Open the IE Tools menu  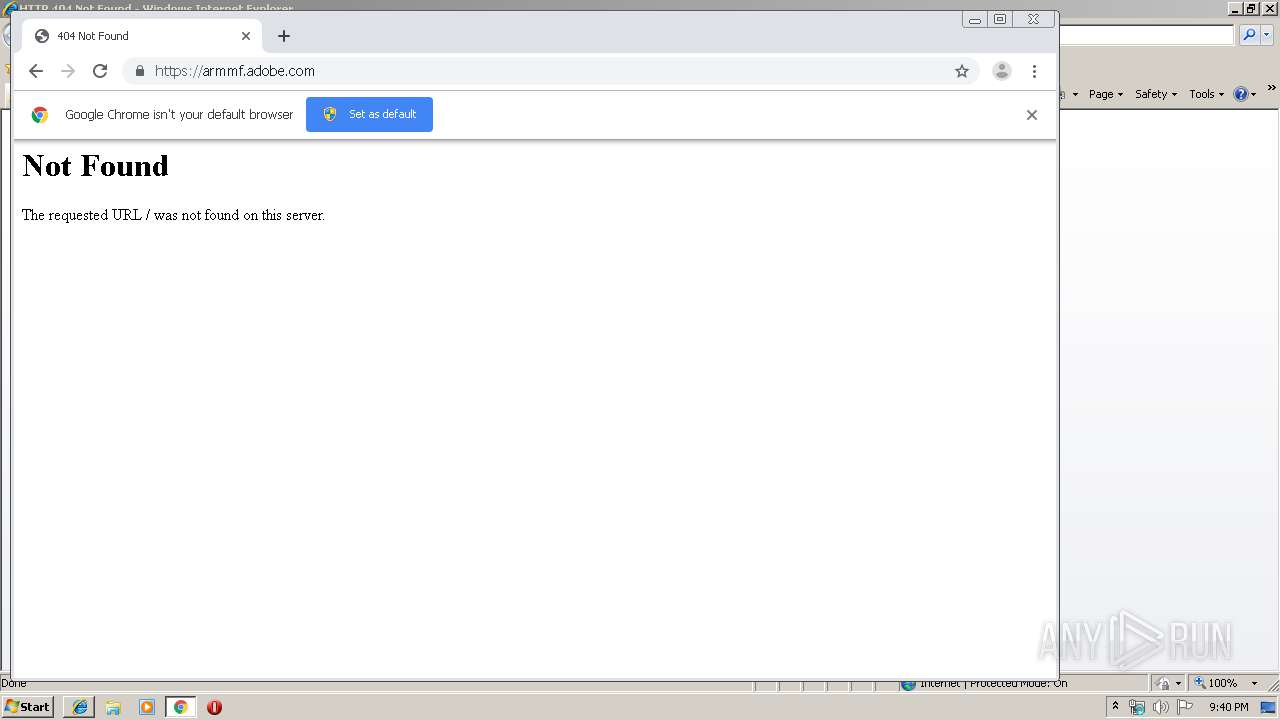click(x=1207, y=94)
